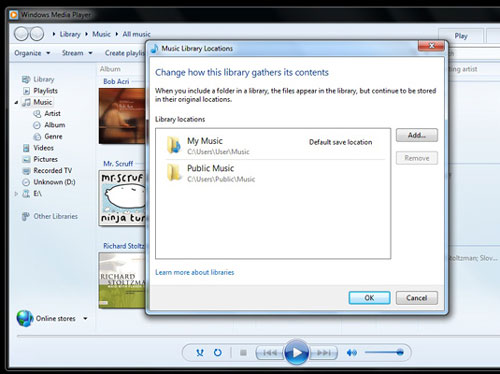Screen dimensions: 500x374
Task: Go forward with the forward navigation arrow
Action: (x=37, y=34)
